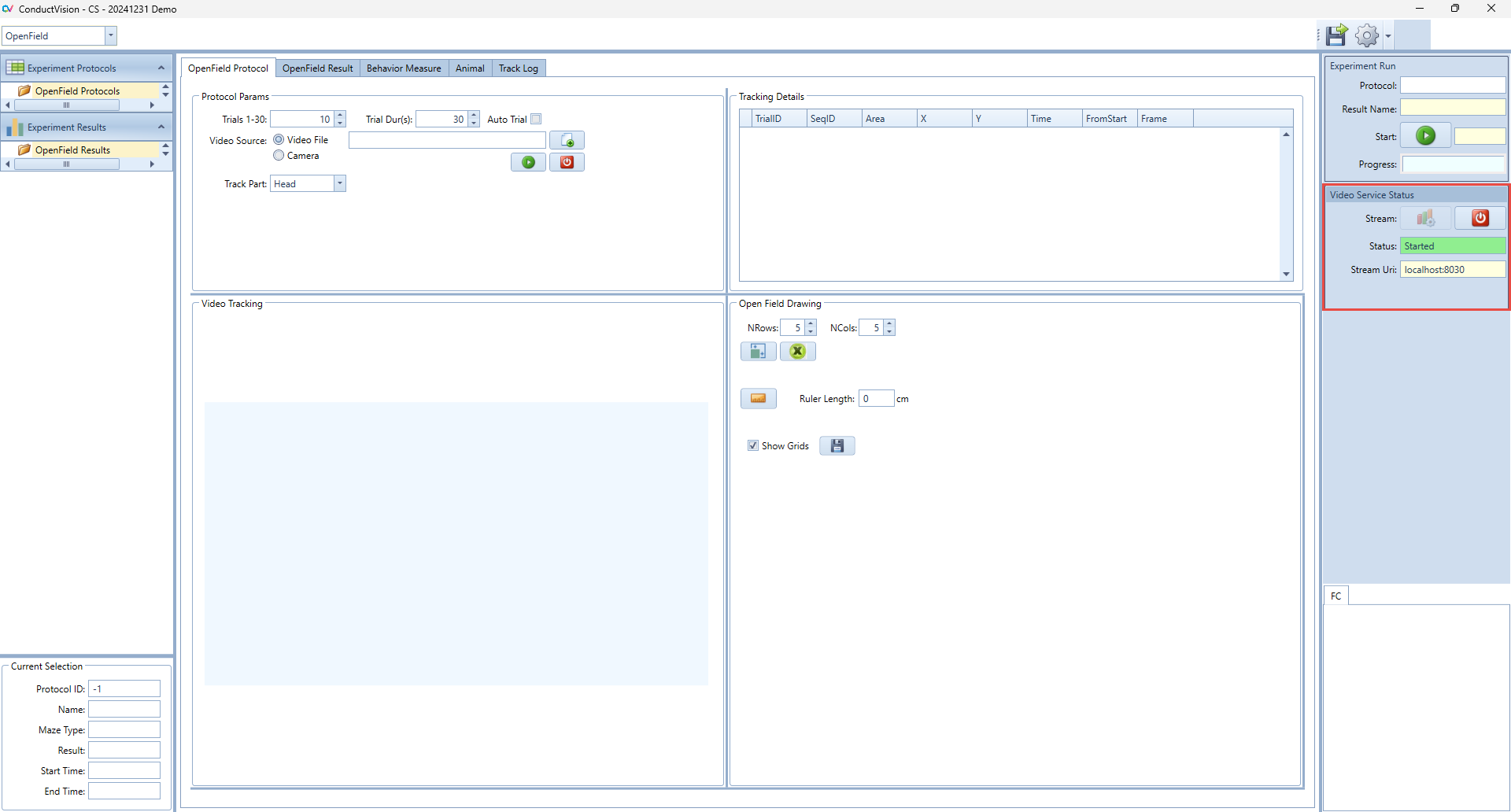Open the settings gear icon

coord(1367,35)
